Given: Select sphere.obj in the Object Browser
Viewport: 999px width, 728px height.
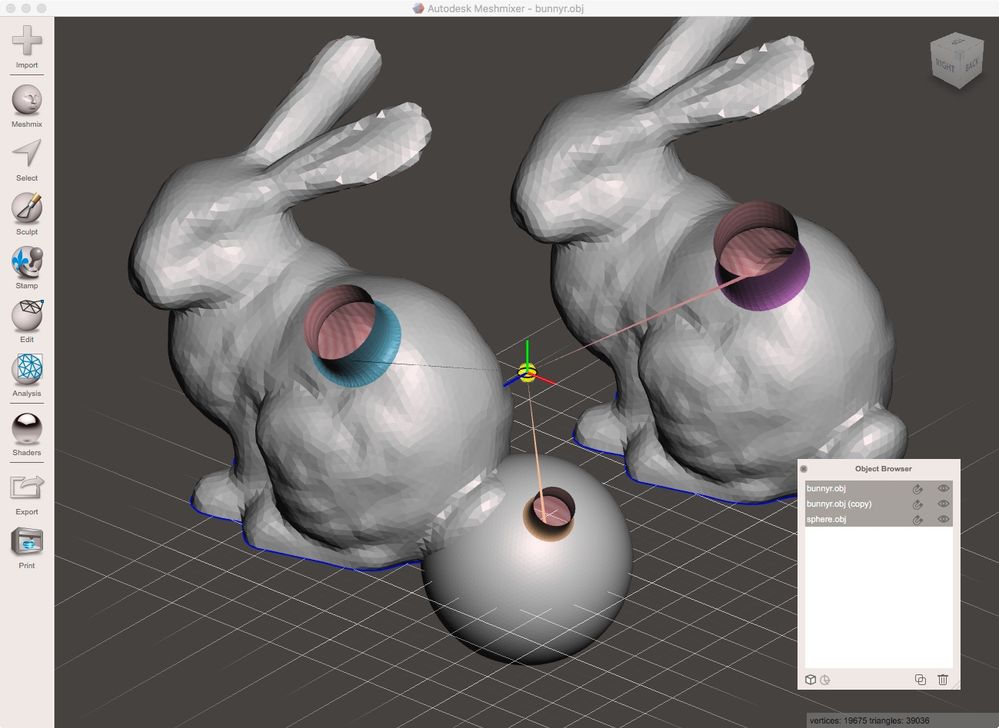Looking at the screenshot, I should click(x=879, y=519).
